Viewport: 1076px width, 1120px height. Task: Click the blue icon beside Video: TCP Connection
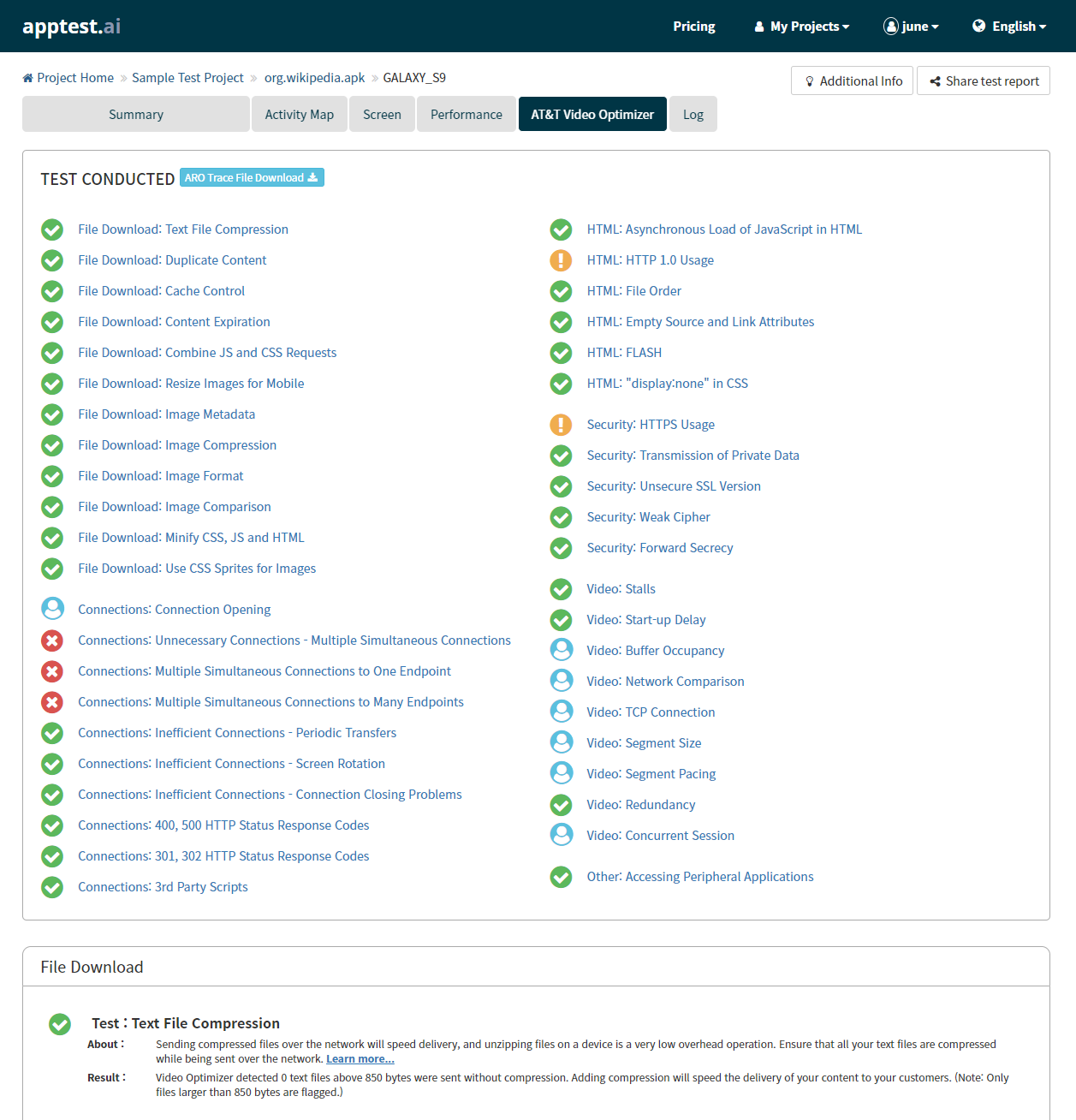[562, 712]
